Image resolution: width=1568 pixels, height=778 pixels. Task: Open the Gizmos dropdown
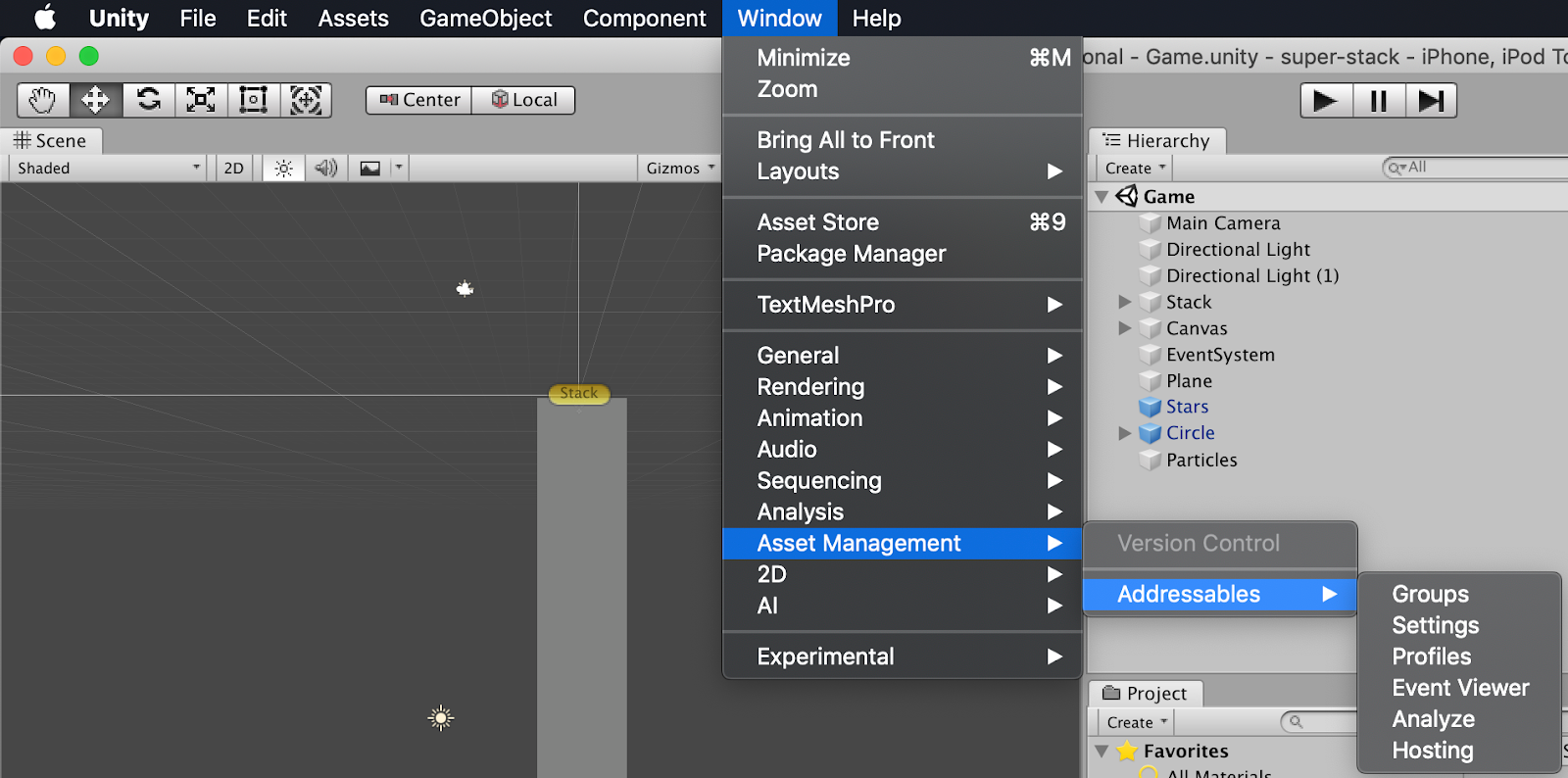tap(680, 169)
